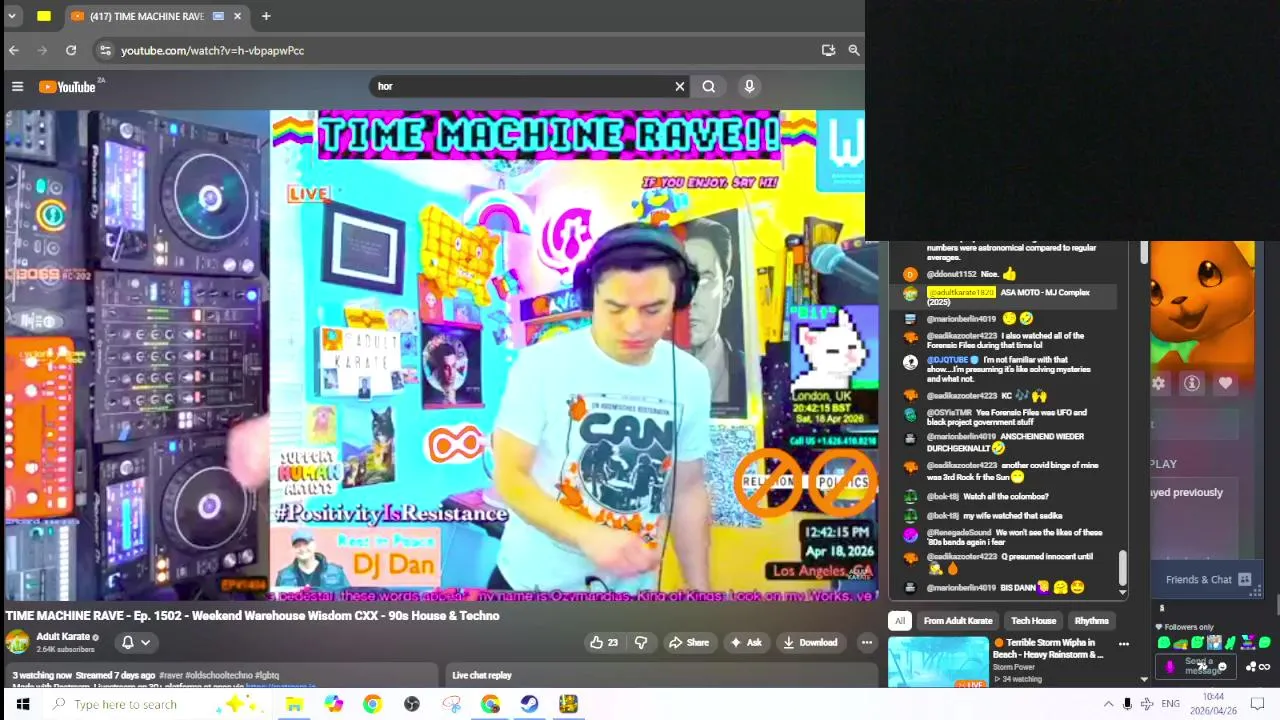The height and width of the screenshot is (720, 1280).
Task: Open the emoji picker in the message box
Action: (1222, 667)
